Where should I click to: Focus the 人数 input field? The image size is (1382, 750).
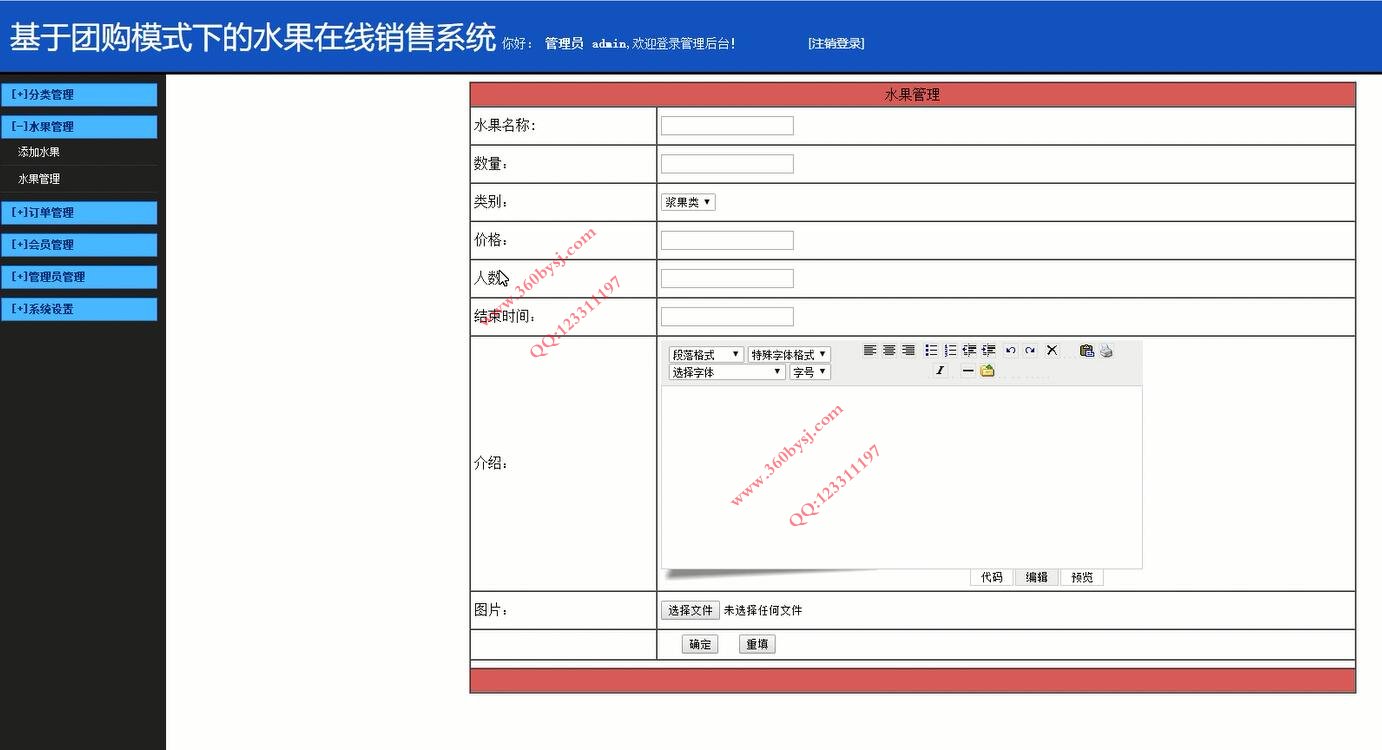[x=727, y=278]
